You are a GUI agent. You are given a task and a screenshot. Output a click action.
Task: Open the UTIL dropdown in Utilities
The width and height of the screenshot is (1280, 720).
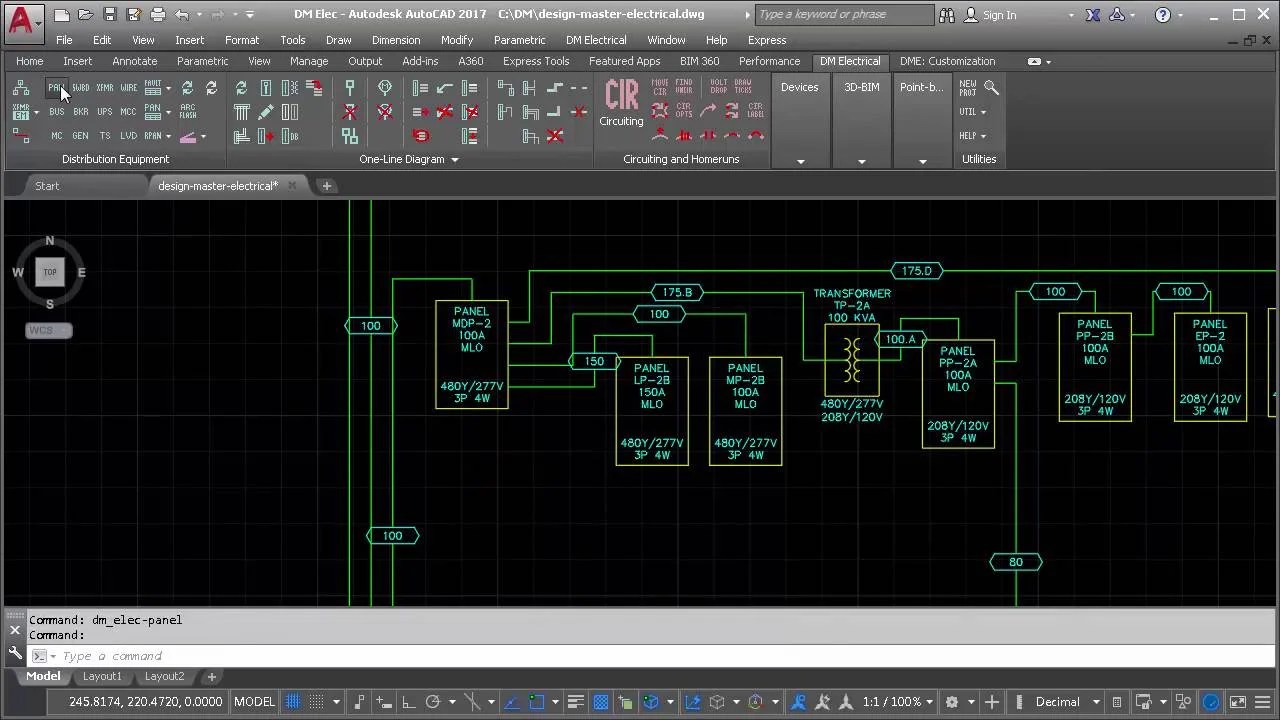[973, 112]
